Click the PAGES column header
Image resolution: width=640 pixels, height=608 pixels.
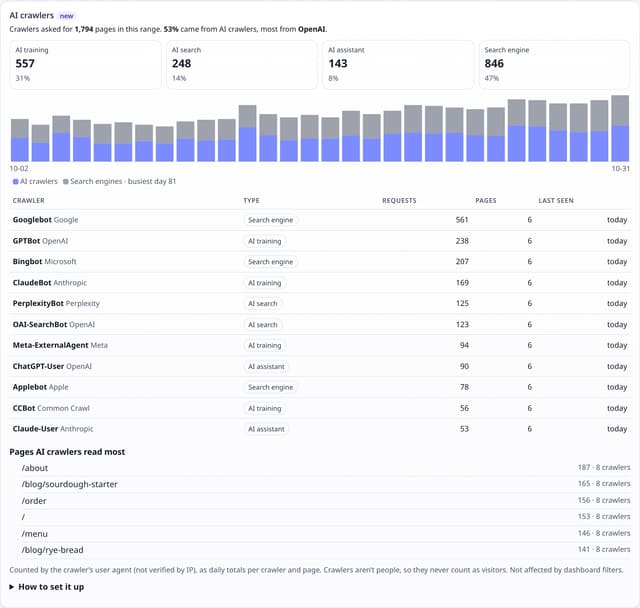click(x=486, y=201)
